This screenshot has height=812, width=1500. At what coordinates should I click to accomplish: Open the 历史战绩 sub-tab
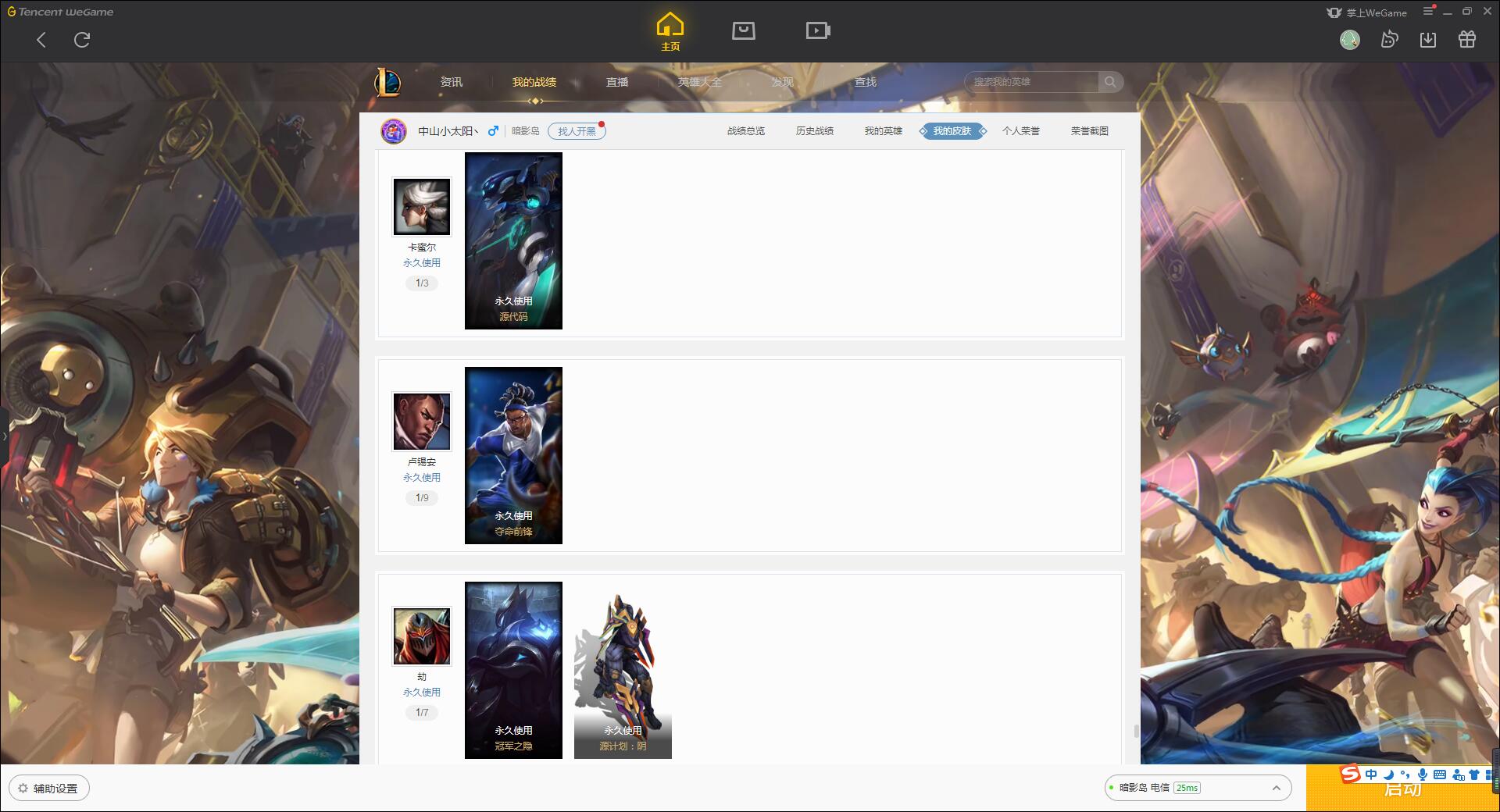click(x=815, y=131)
